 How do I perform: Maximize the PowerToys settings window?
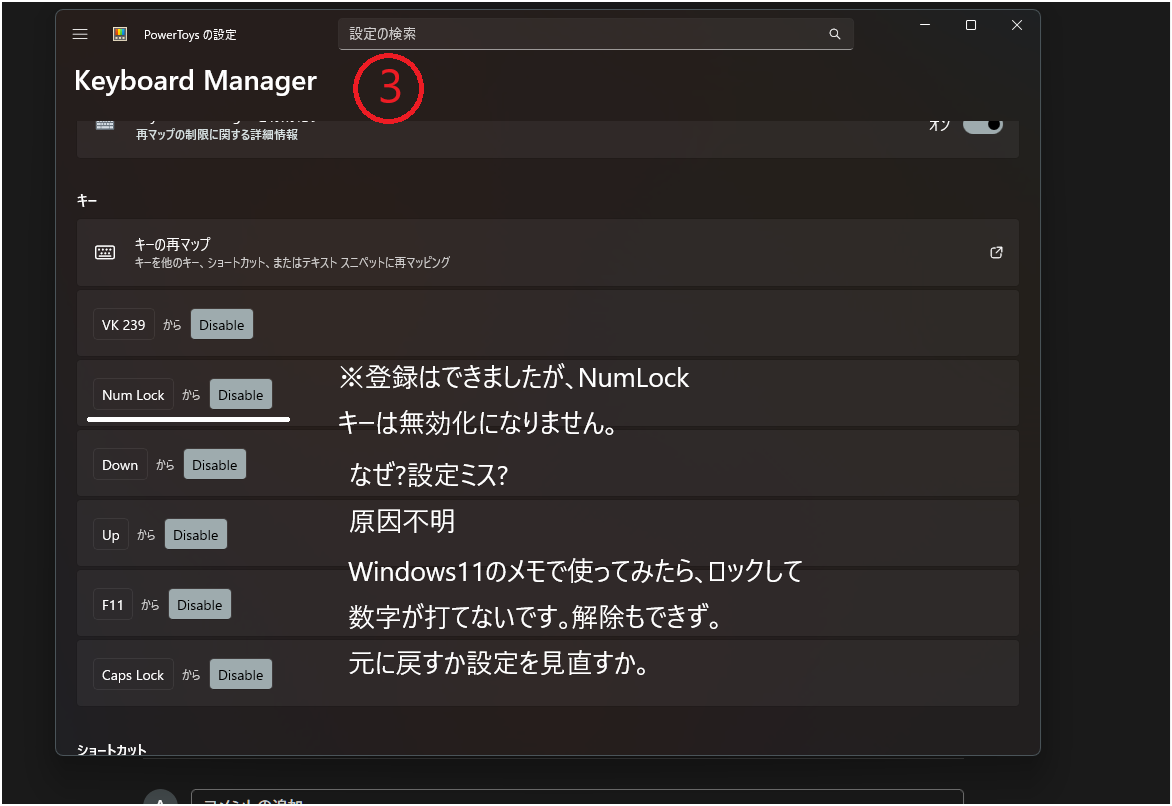tap(971, 25)
